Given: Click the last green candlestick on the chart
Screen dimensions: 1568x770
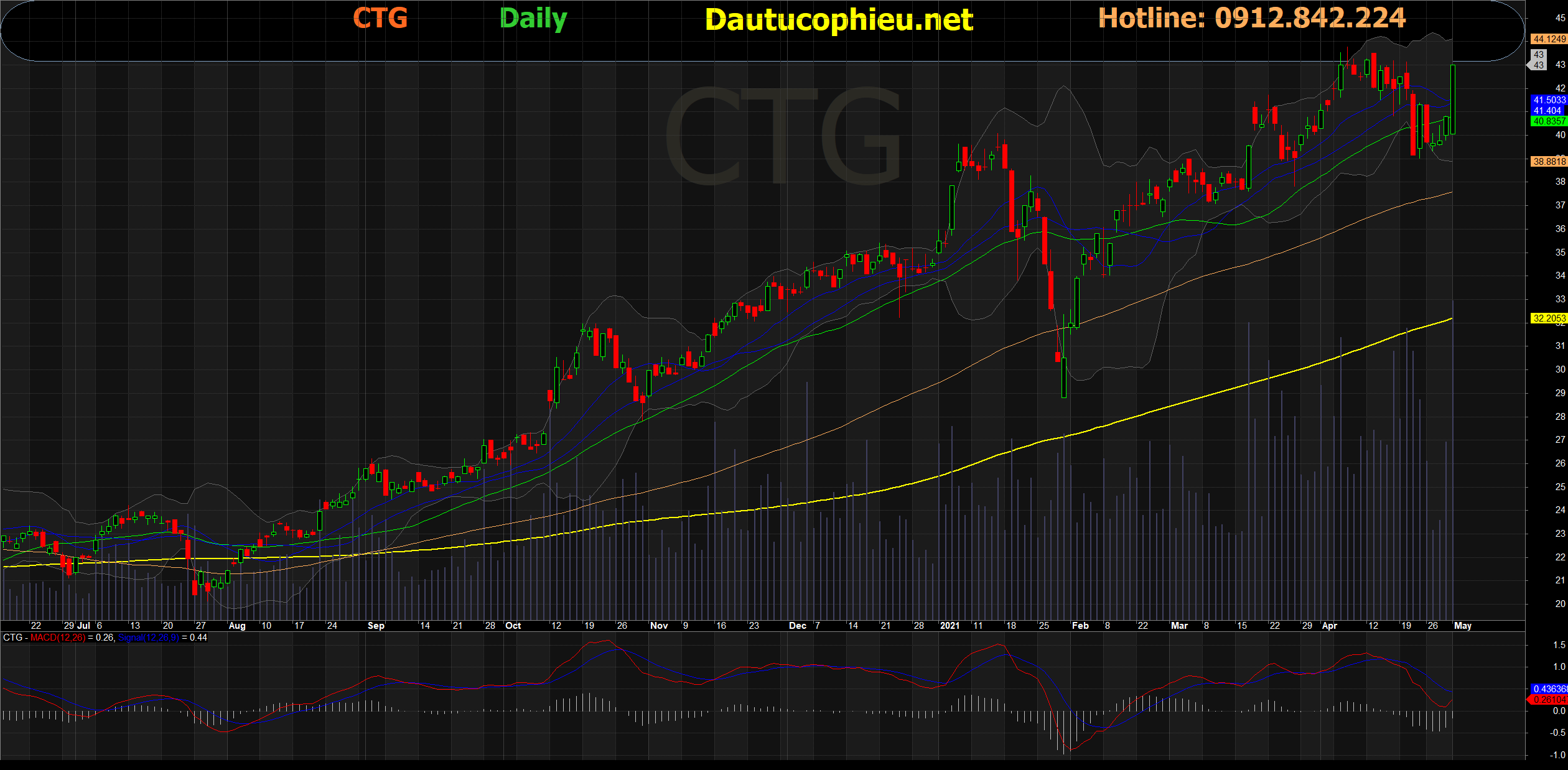Looking at the screenshot, I should tap(1453, 100).
